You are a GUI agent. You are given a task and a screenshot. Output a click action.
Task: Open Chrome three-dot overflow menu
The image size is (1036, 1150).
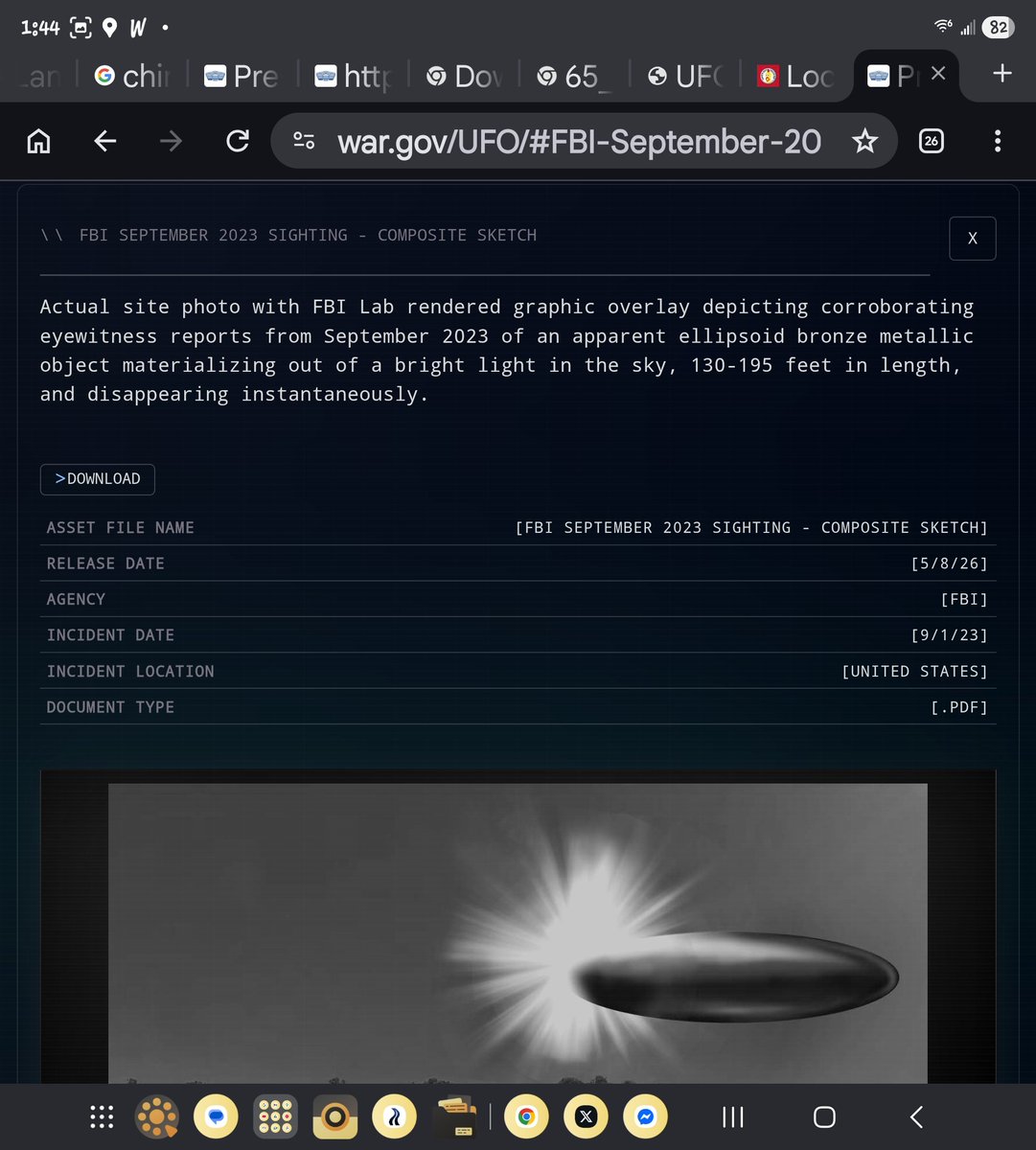click(998, 142)
